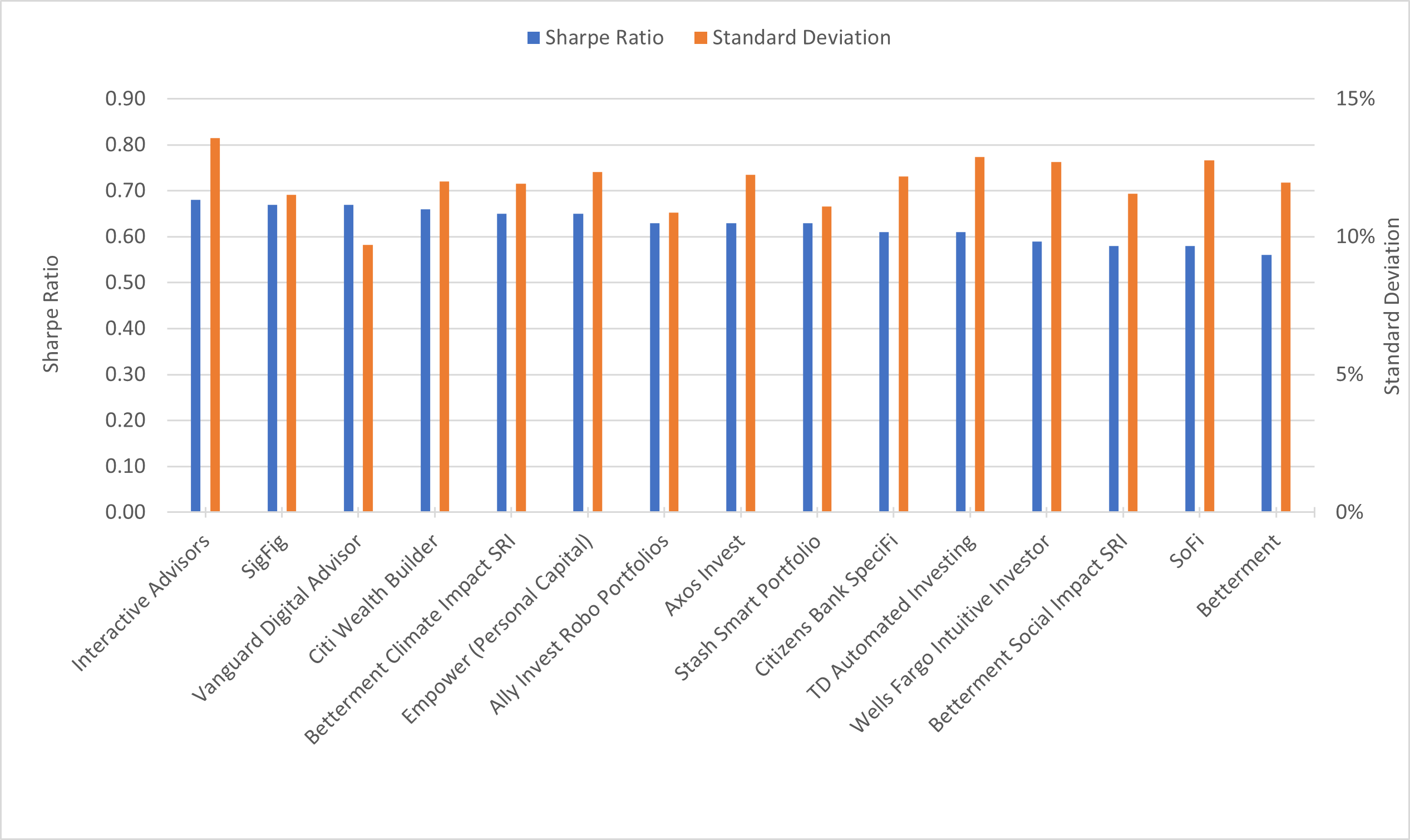The image size is (1410, 840).
Task: Click Axos Invest blue Sharpe Ratio bar
Action: pyautogui.click(x=731, y=367)
